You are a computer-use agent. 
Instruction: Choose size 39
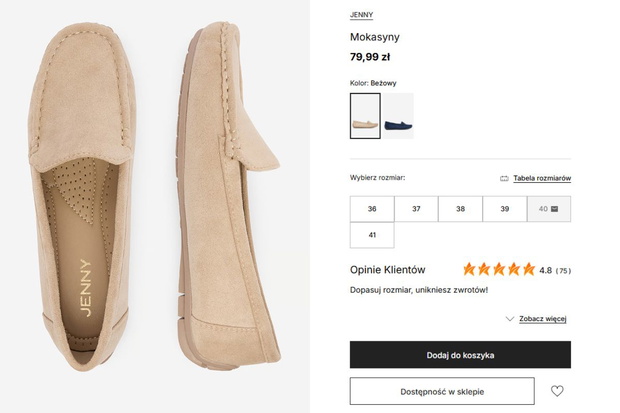point(505,209)
